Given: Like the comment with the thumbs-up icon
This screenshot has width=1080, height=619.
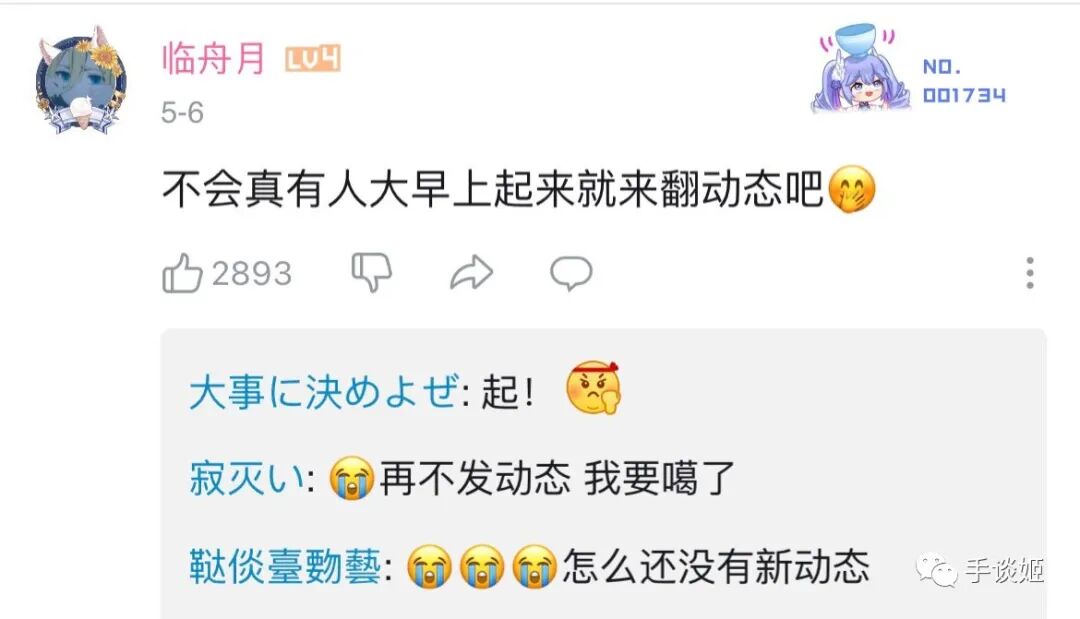Looking at the screenshot, I should point(183,273).
